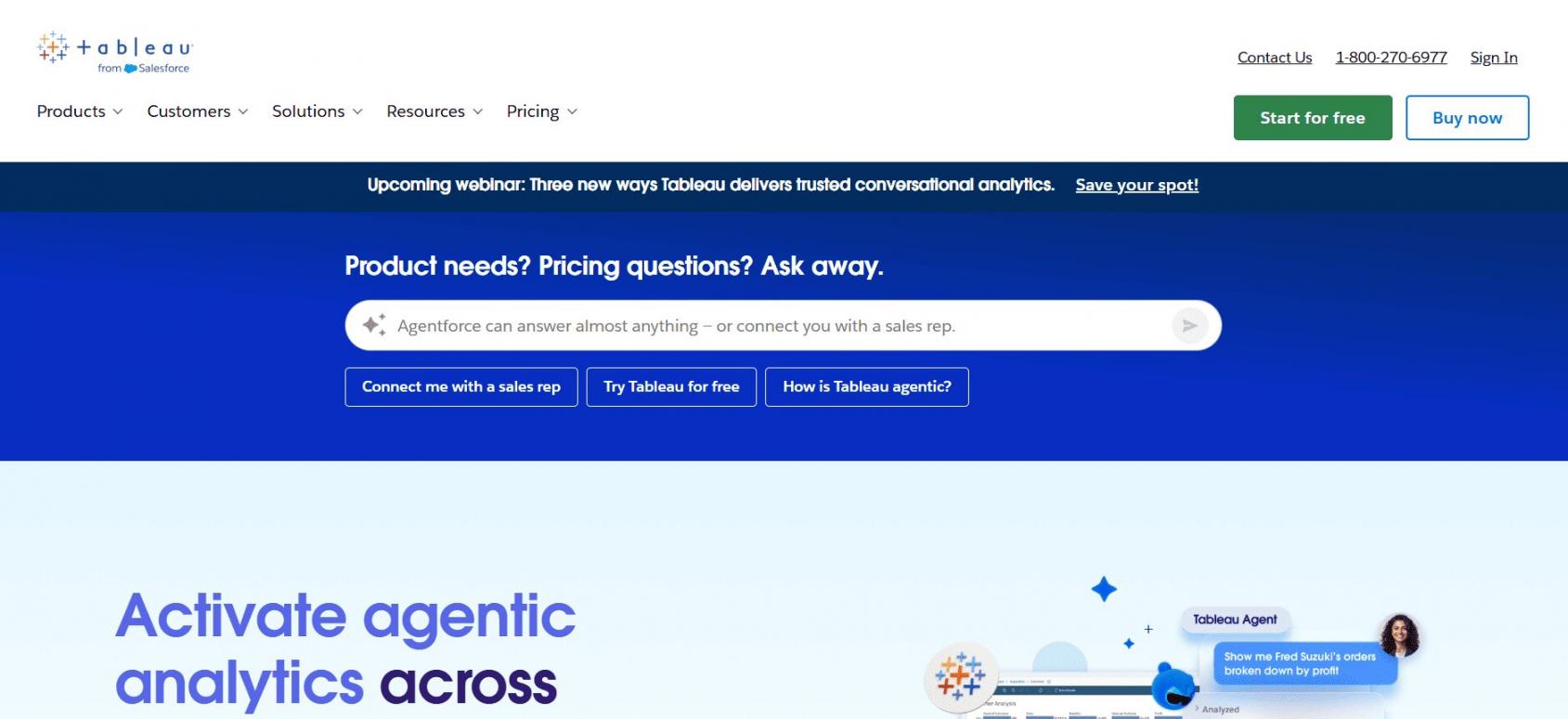Click the Buy now button
1568x719 pixels.
(x=1467, y=118)
